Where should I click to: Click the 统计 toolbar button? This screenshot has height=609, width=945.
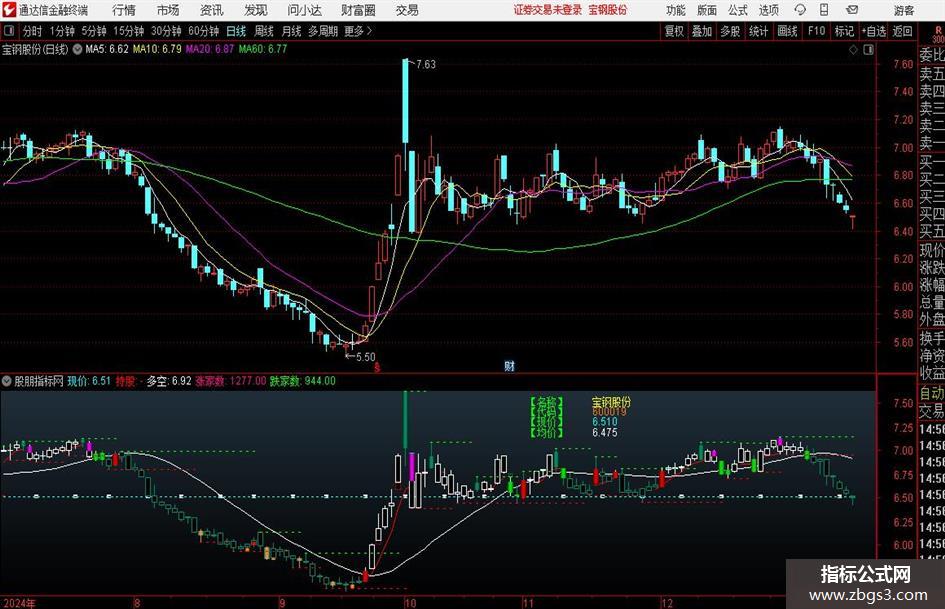click(x=758, y=31)
